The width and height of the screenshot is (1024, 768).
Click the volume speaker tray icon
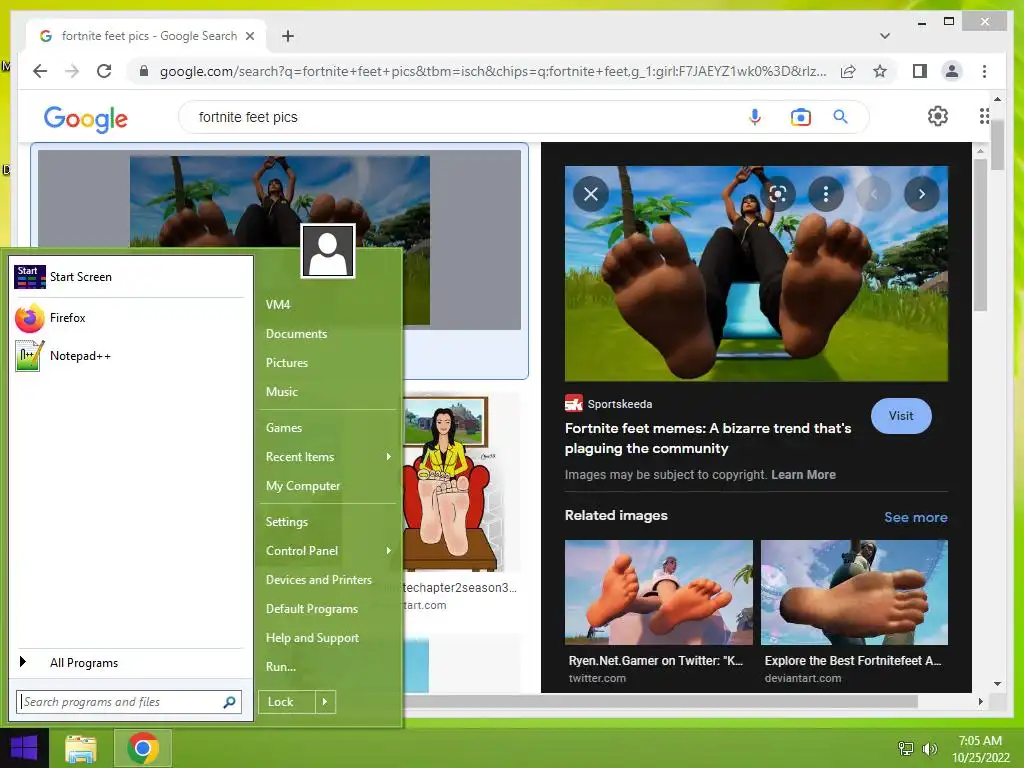point(929,748)
